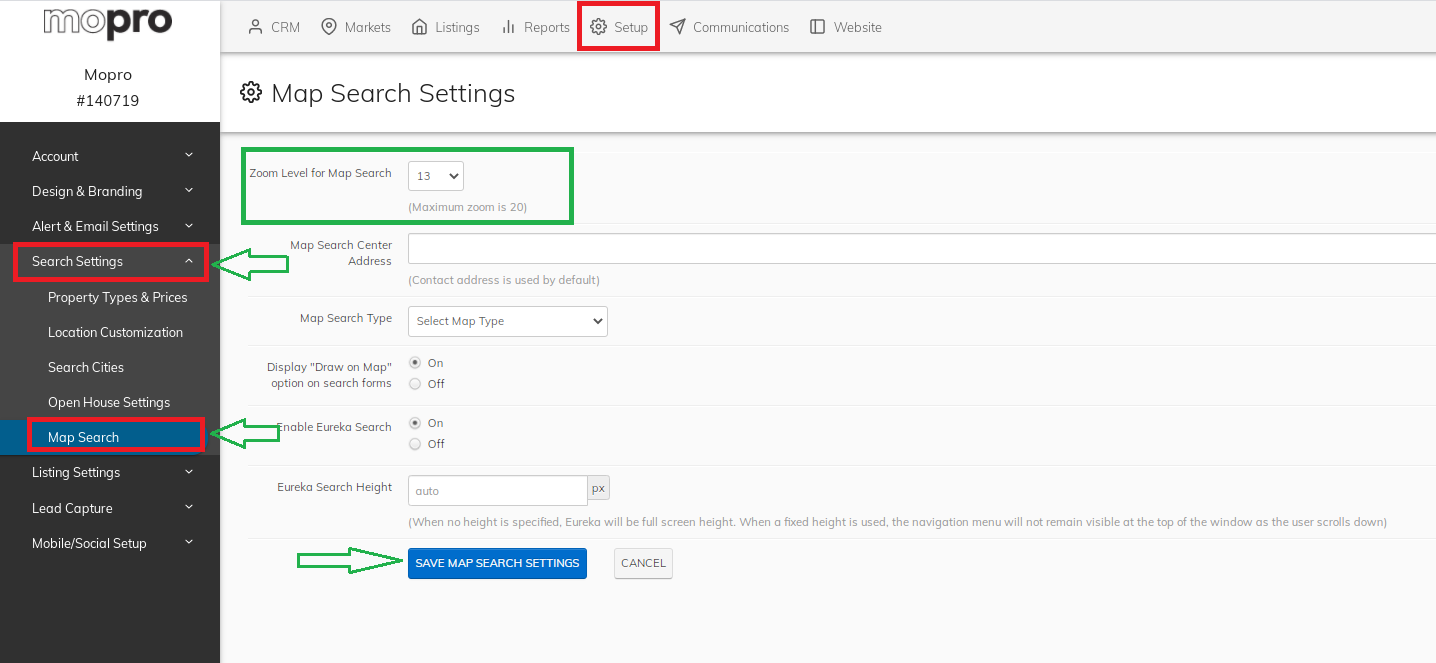
Task: Open the Reports menu
Action: pos(535,27)
